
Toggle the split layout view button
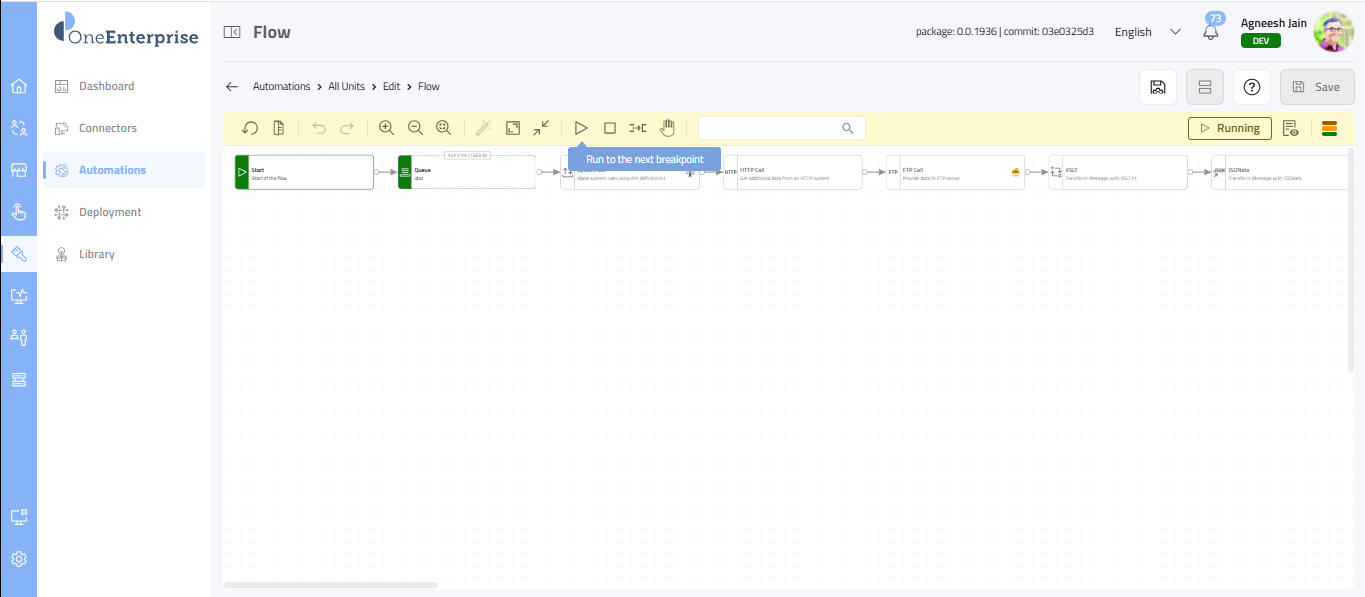tap(1204, 87)
